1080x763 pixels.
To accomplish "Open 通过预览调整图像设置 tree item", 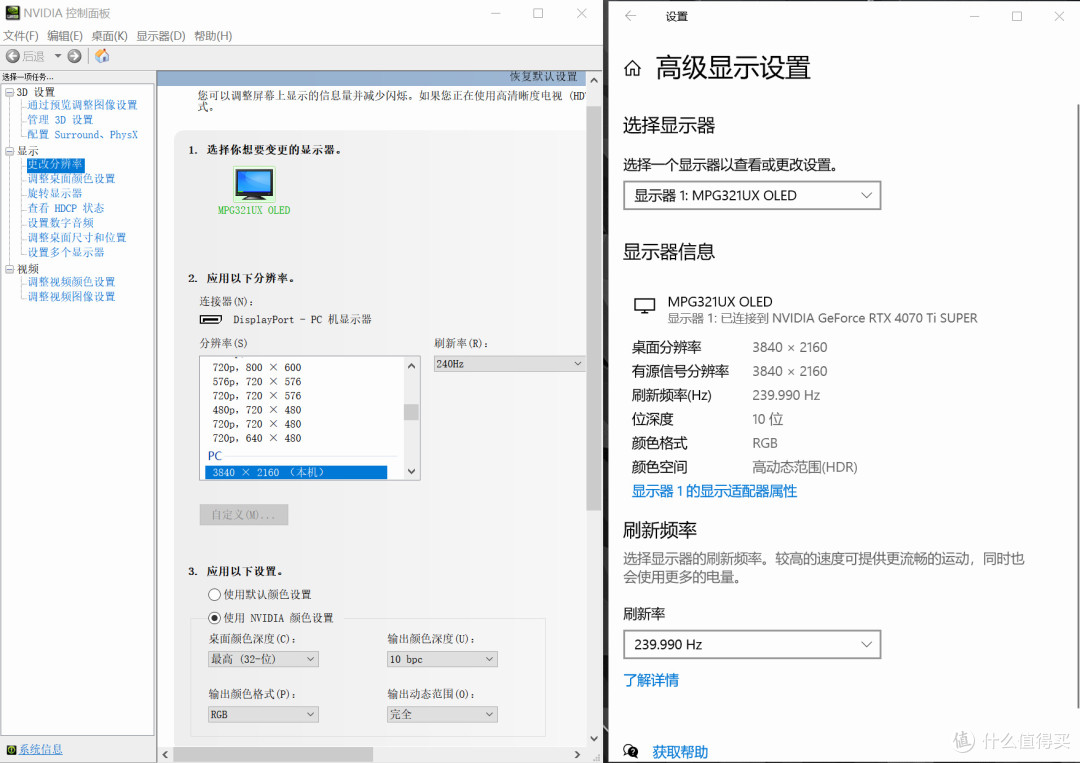I will click(x=82, y=105).
